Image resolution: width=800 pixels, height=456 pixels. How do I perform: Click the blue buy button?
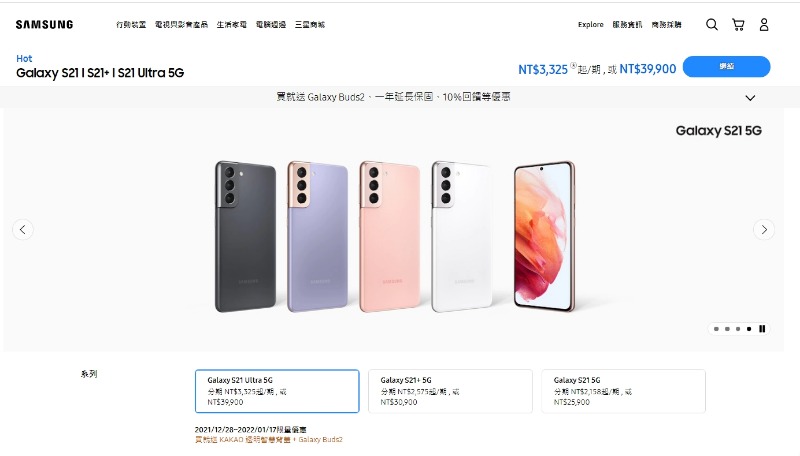(727, 66)
